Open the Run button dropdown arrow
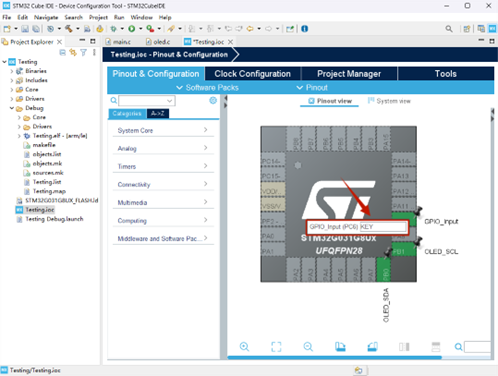The image size is (498, 376). [x=140, y=29]
